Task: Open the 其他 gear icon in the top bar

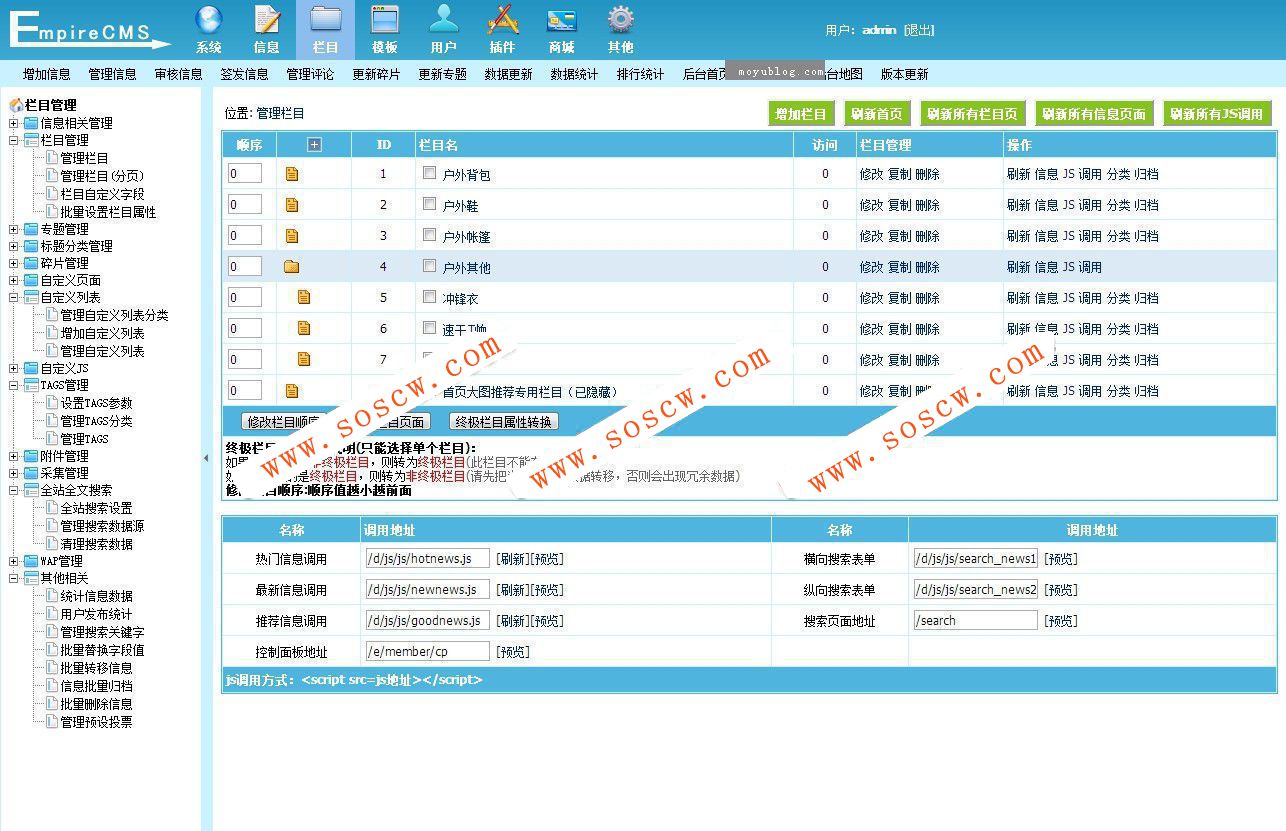Action: [x=621, y=20]
